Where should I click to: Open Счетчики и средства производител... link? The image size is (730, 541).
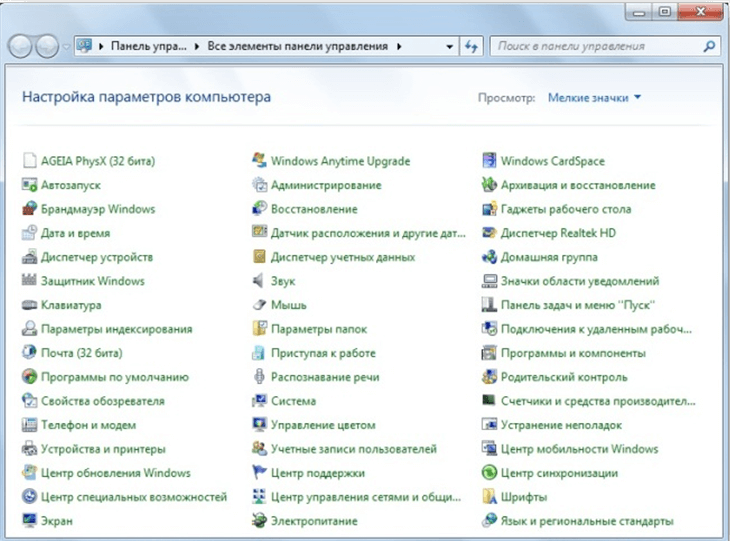pos(598,401)
